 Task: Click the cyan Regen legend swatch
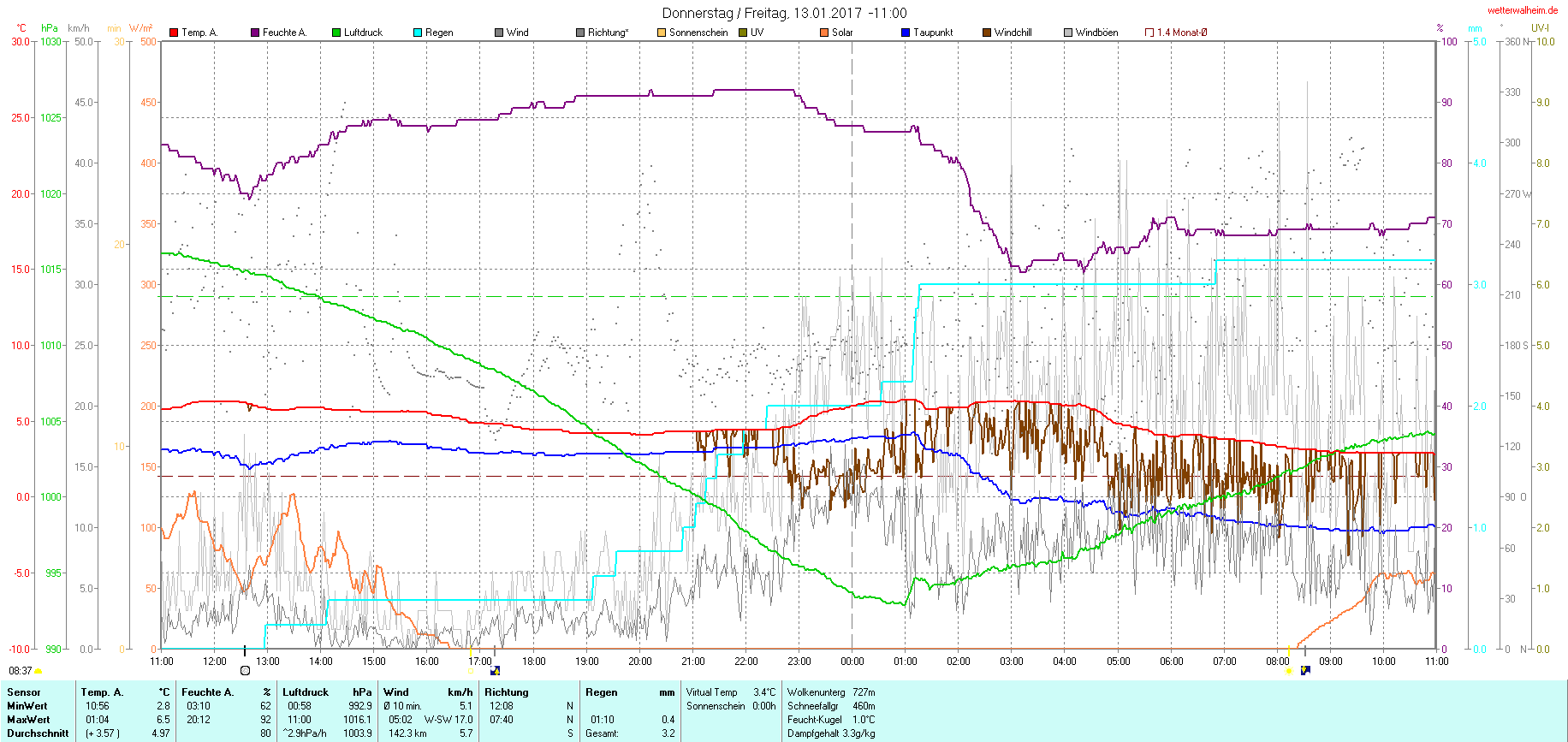(x=418, y=33)
